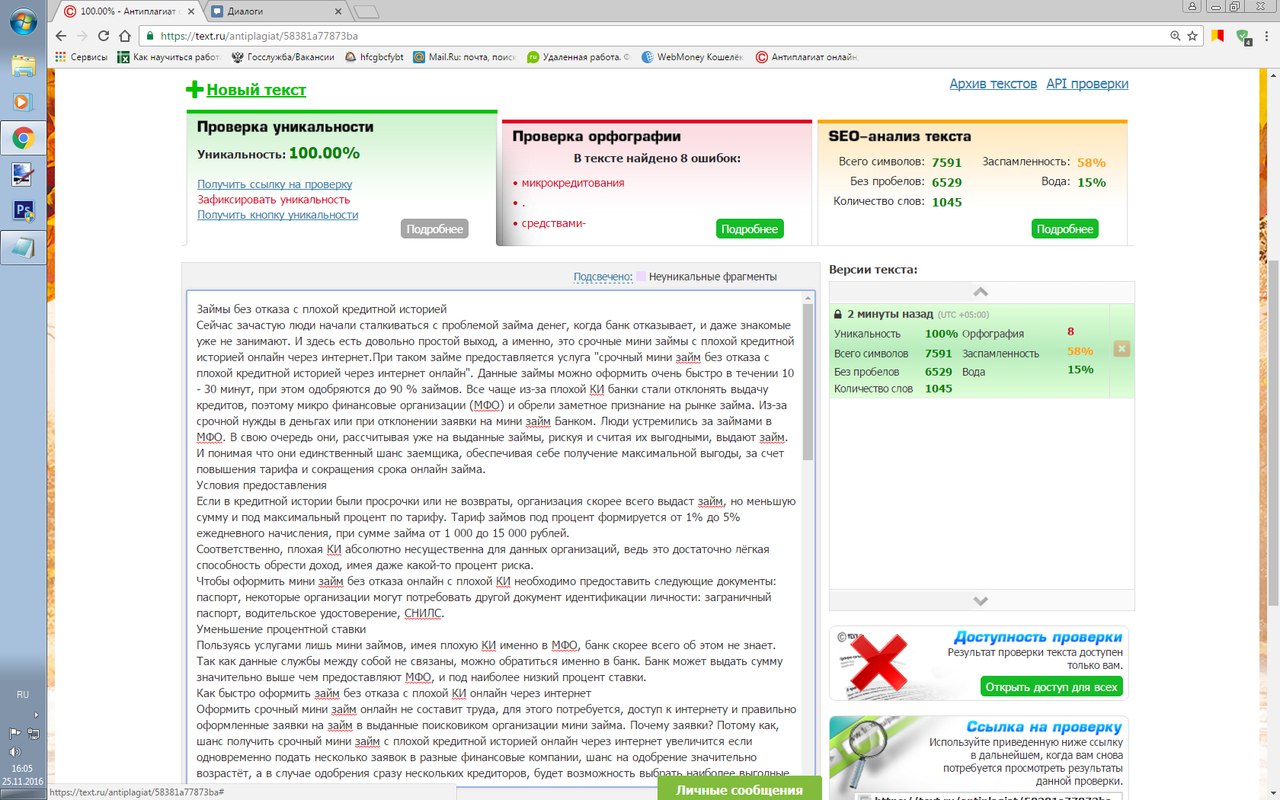Delete the version with the X icon
The image size is (1280, 800).
point(1122,349)
